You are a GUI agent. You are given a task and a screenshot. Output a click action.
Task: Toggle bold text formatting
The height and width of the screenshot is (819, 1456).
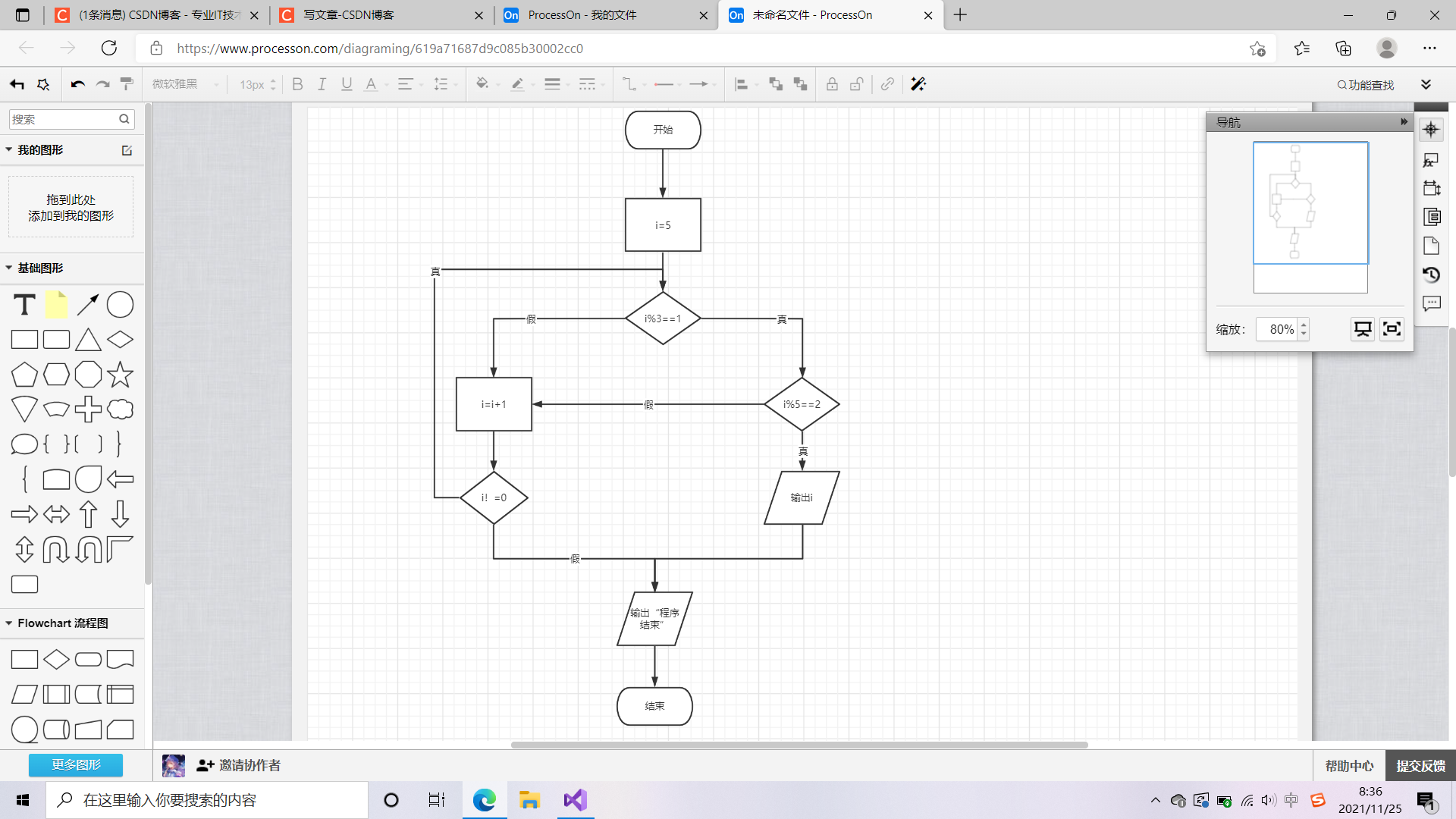pos(297,84)
